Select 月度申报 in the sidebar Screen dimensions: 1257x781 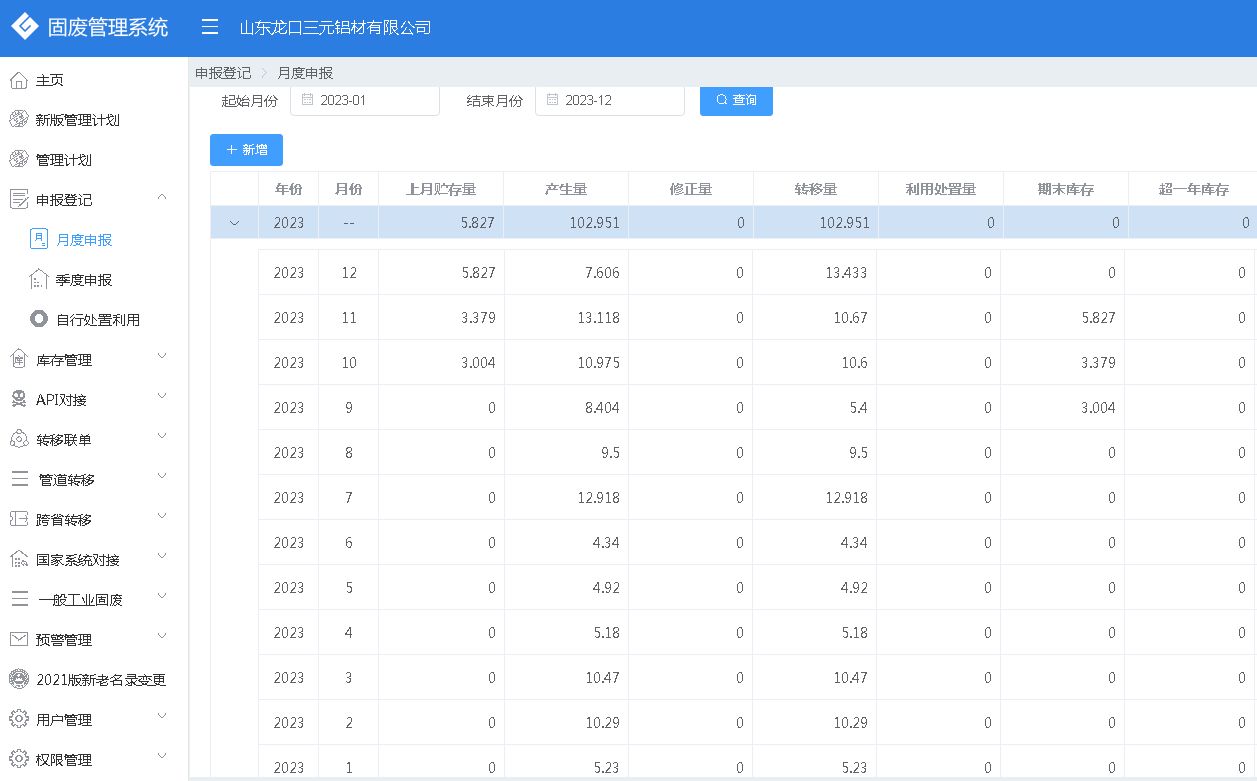84,240
